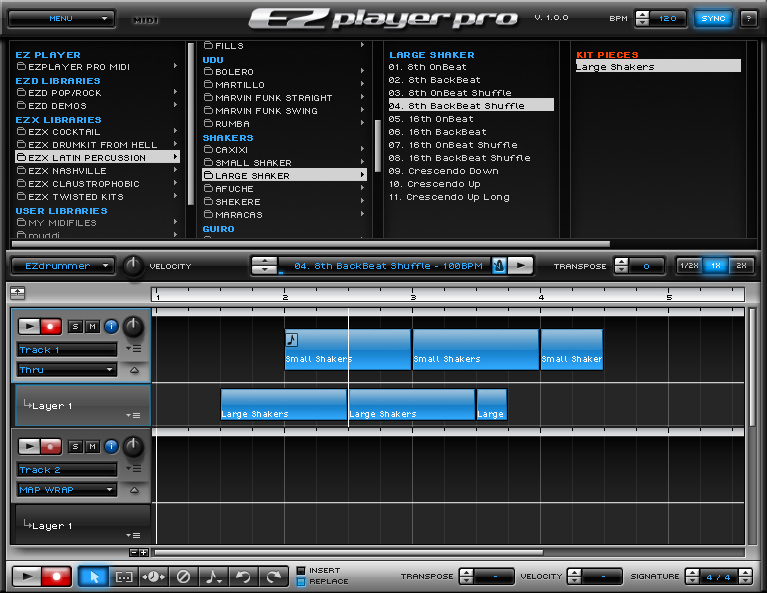This screenshot has height=593, width=767.
Task: Toggle host SYNC button
Action: click(x=713, y=19)
